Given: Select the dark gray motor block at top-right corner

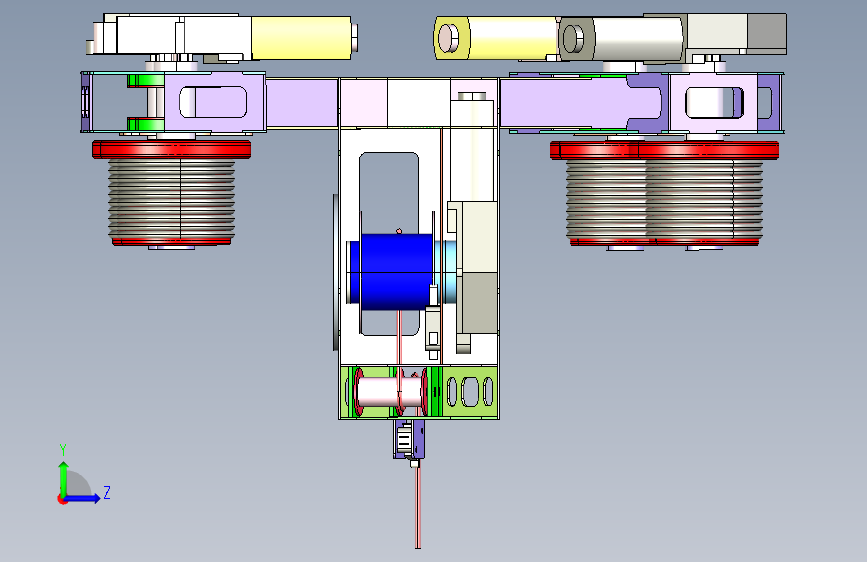Looking at the screenshot, I should coord(766,33).
